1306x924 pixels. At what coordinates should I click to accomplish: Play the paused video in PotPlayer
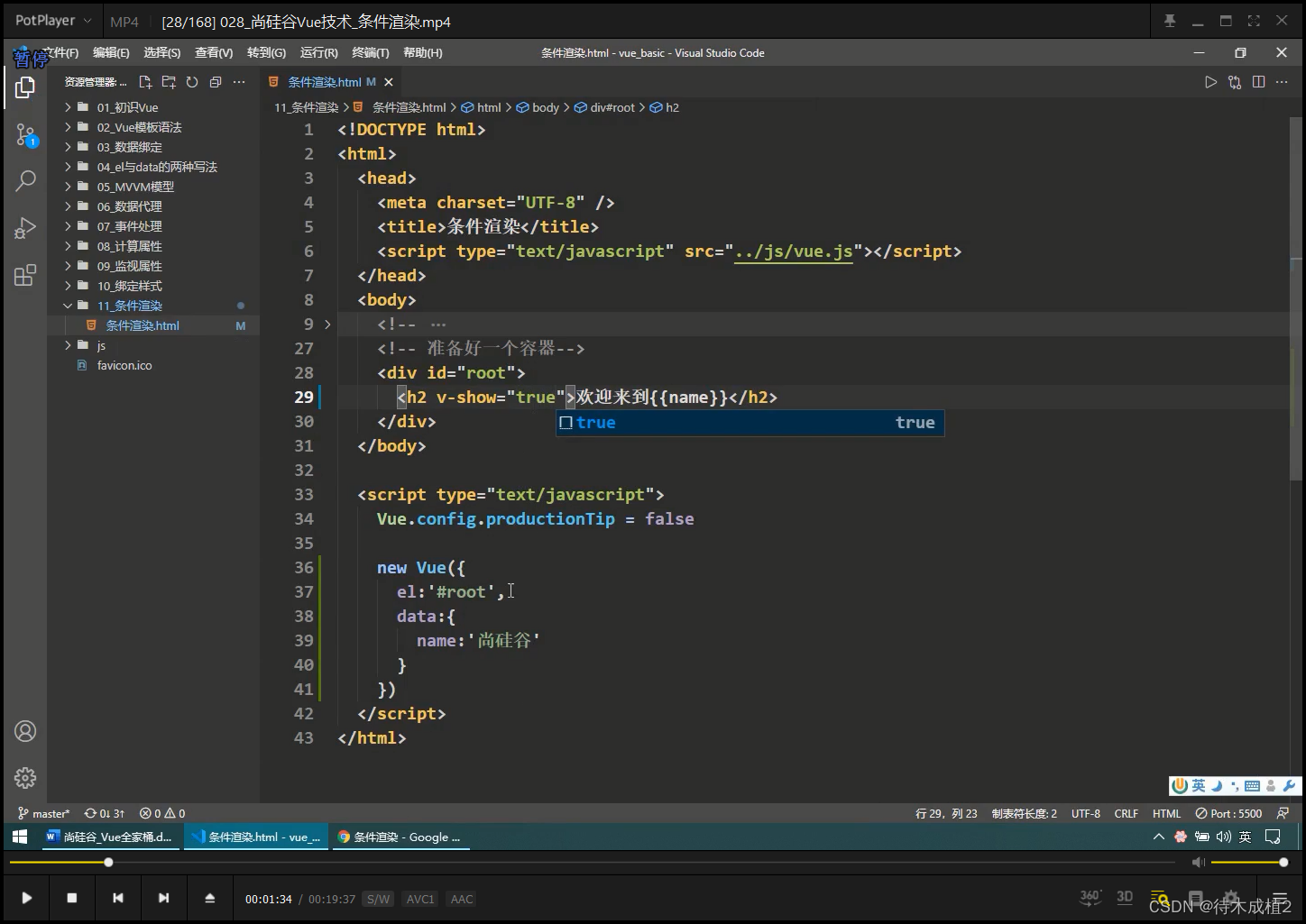click(26, 898)
